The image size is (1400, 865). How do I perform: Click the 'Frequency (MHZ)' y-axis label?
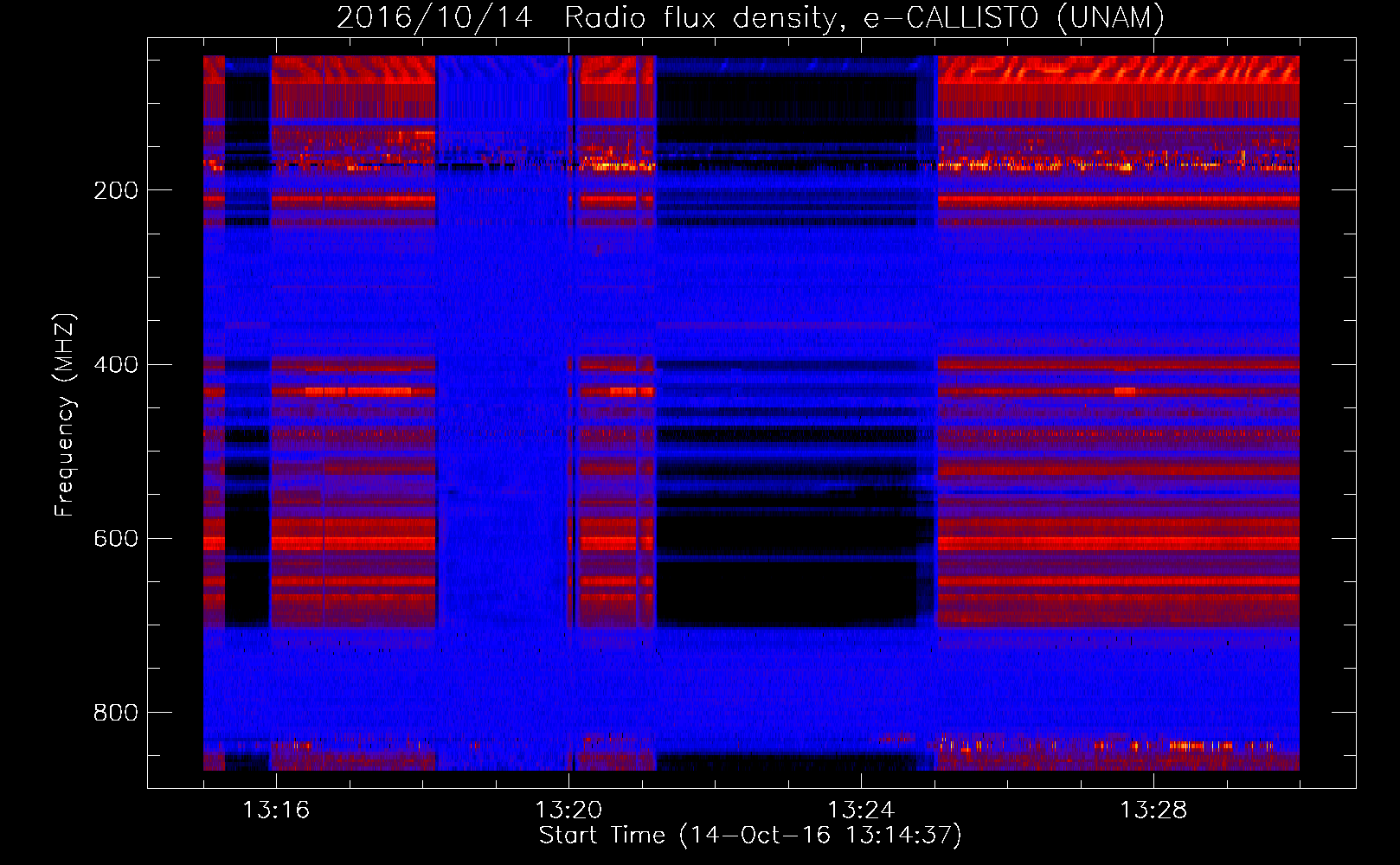(65, 415)
